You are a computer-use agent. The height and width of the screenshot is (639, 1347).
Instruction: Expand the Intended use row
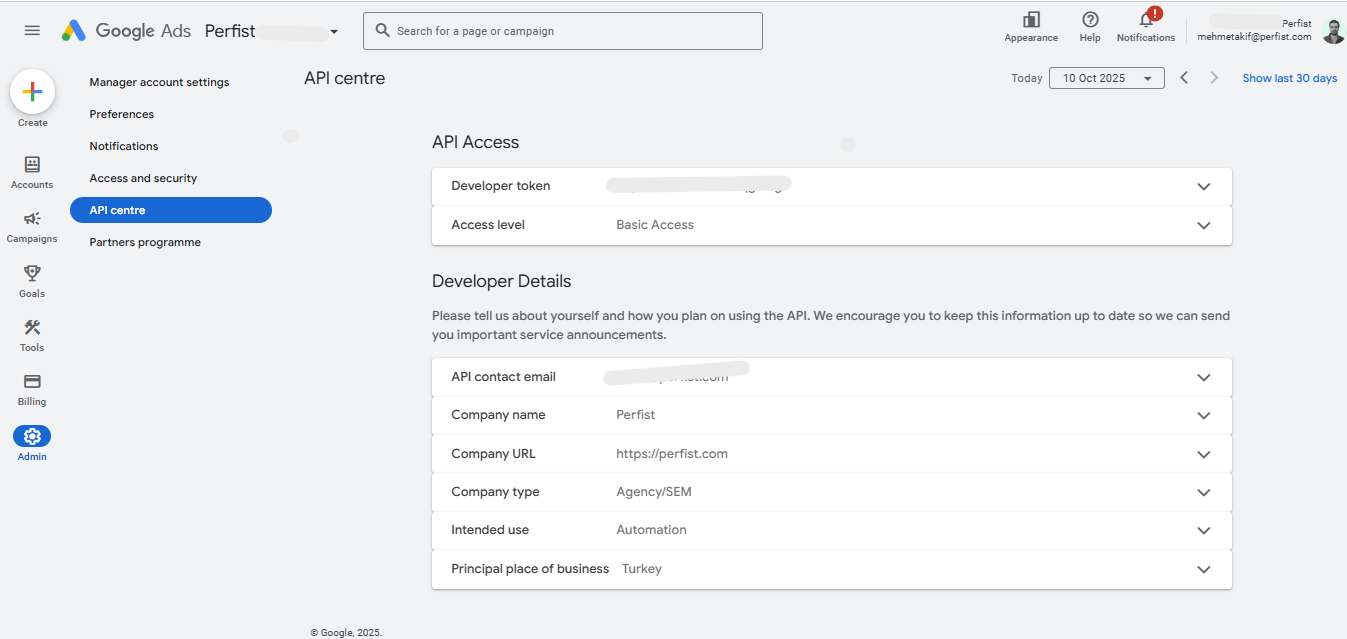tap(1203, 531)
